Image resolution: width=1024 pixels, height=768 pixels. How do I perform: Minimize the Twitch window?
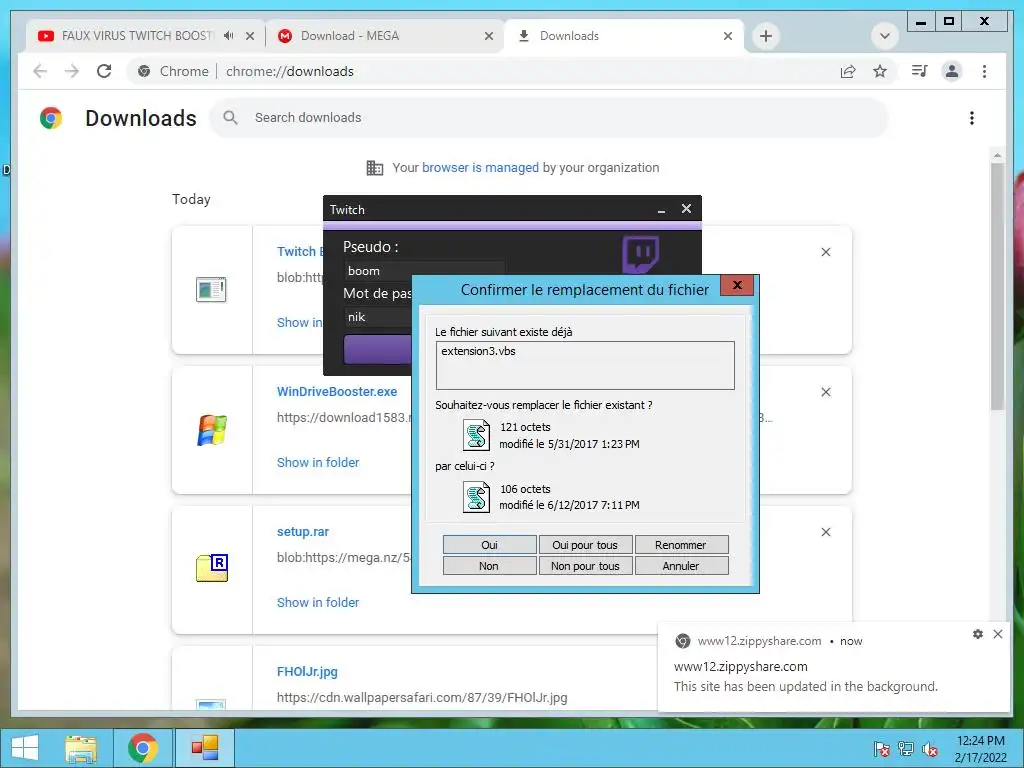(x=662, y=210)
